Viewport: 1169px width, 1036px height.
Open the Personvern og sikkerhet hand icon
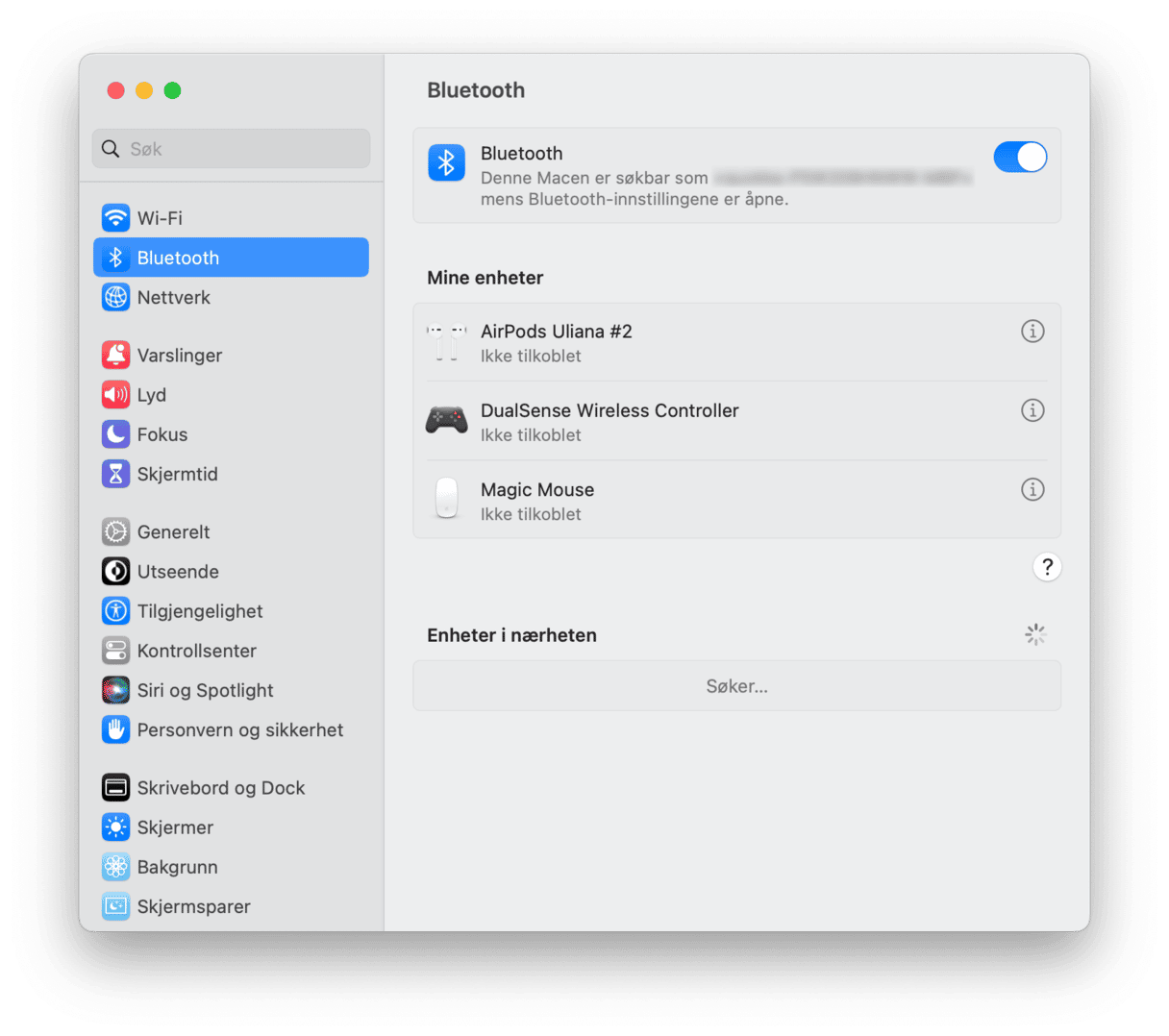[115, 729]
